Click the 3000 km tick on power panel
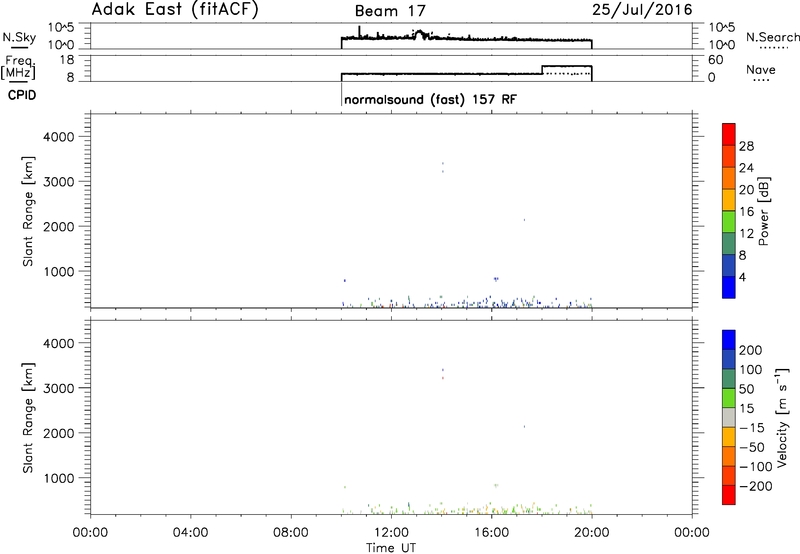 pyautogui.click(x=59, y=182)
